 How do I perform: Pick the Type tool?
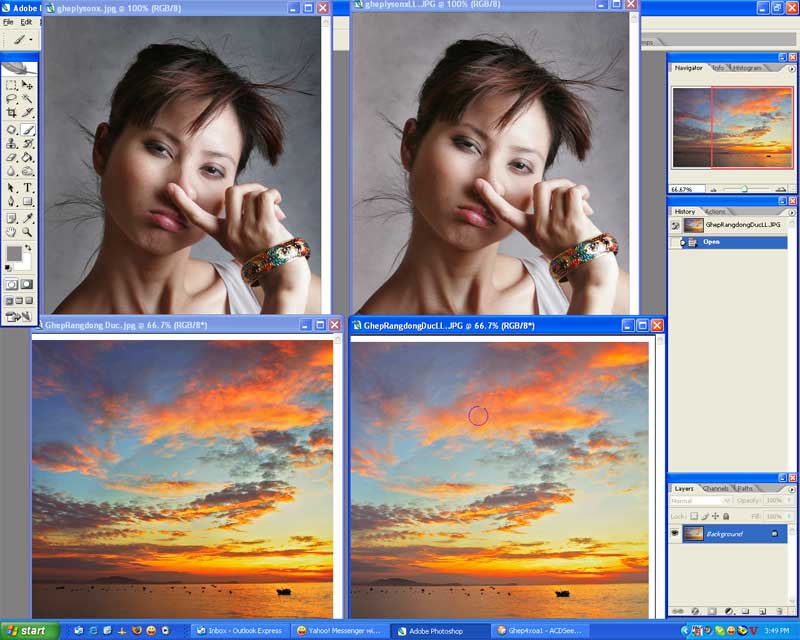pyautogui.click(x=28, y=187)
